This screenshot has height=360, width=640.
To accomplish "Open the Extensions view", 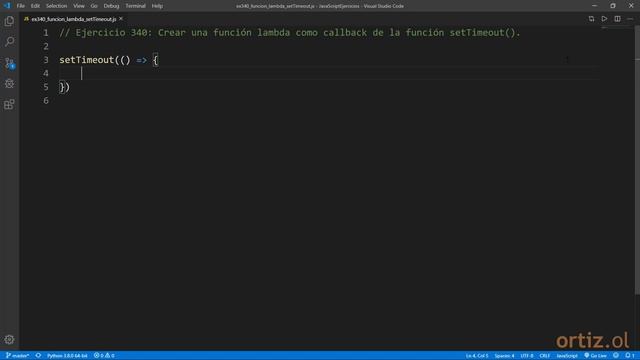I will pos(9,104).
